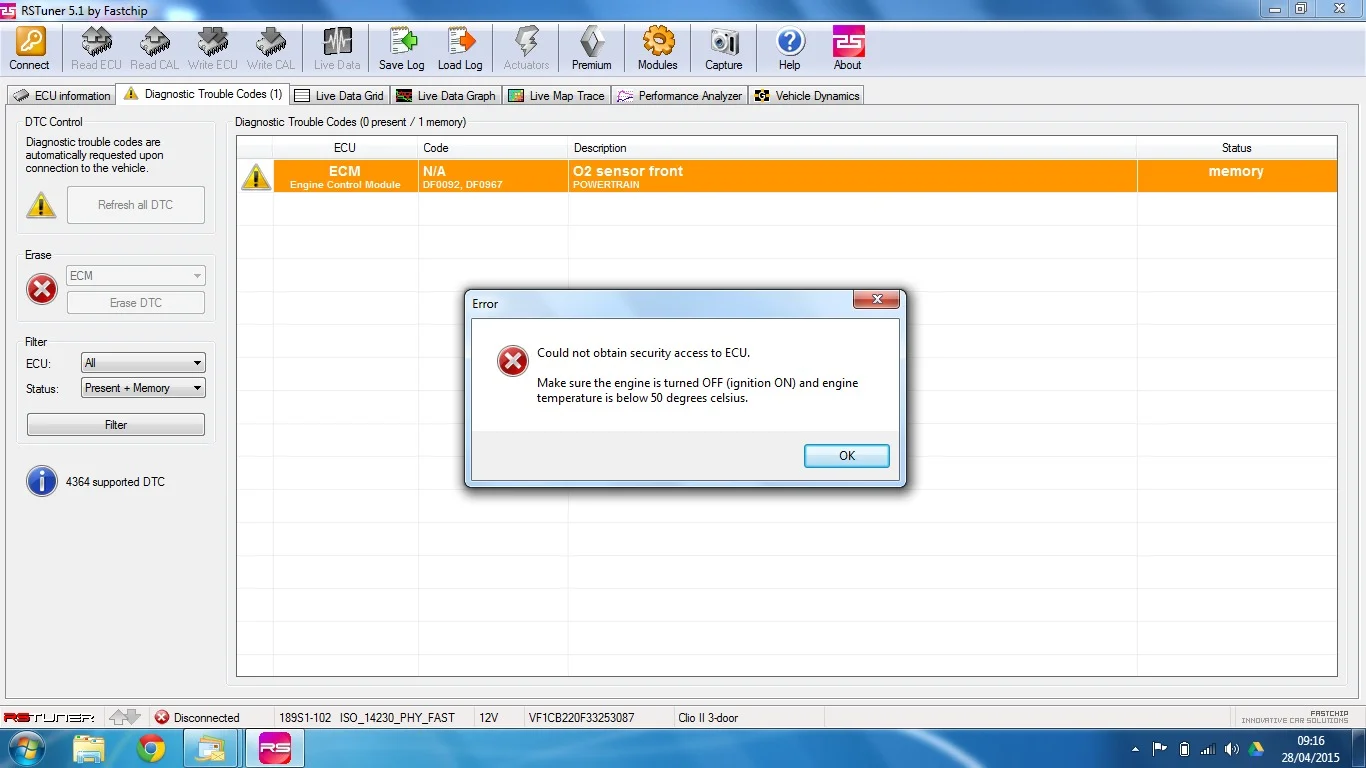Open the folder app pinned after Chrome

212,748
